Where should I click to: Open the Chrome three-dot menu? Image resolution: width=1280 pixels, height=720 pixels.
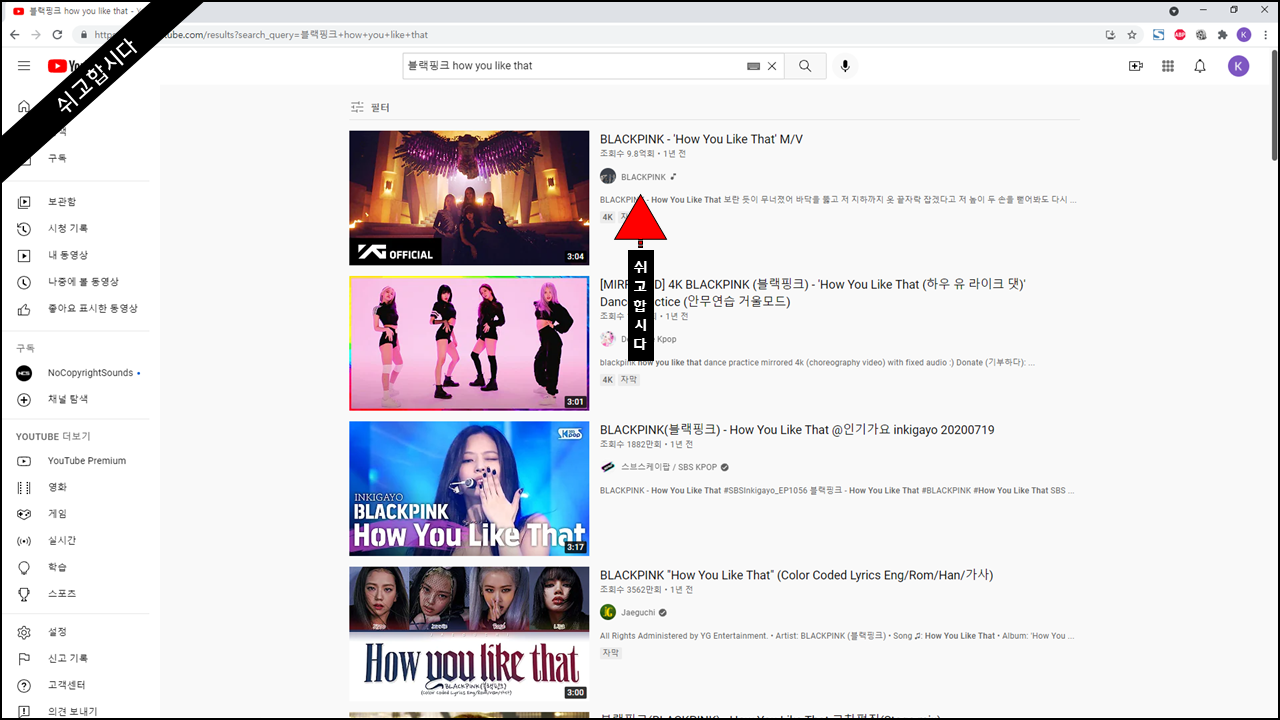[1266, 34]
